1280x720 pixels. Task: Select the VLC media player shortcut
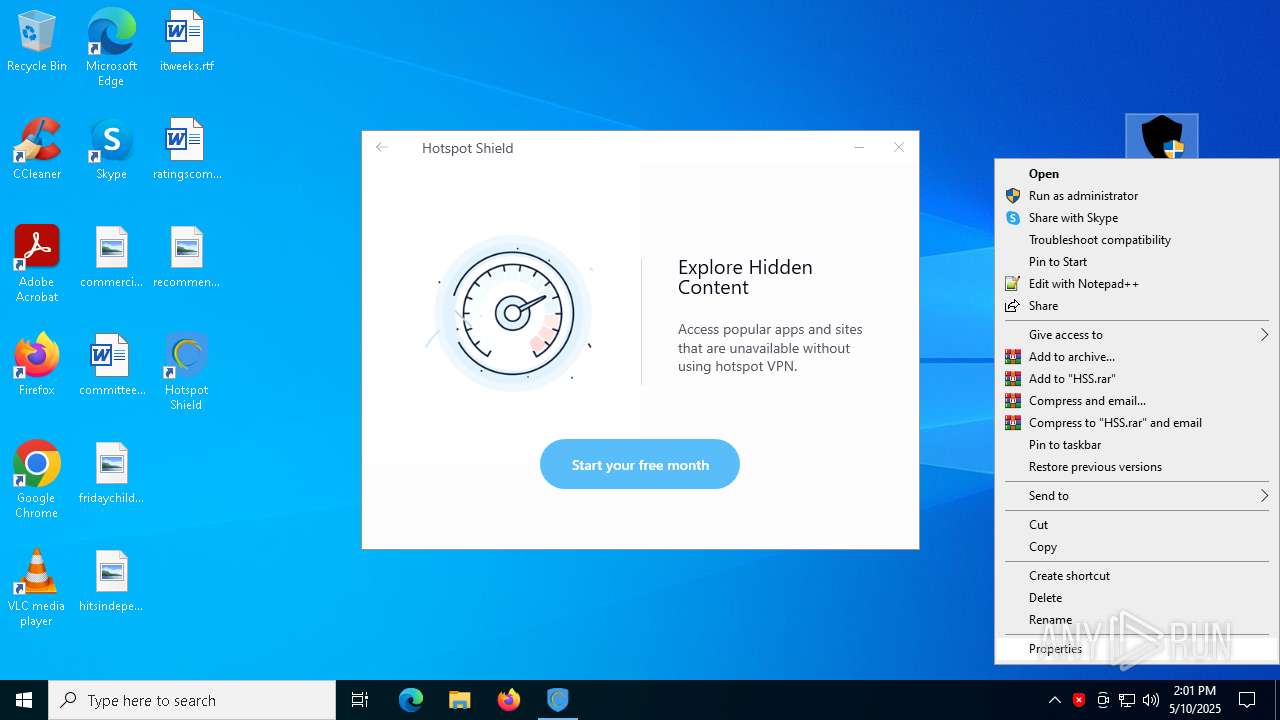(37, 588)
